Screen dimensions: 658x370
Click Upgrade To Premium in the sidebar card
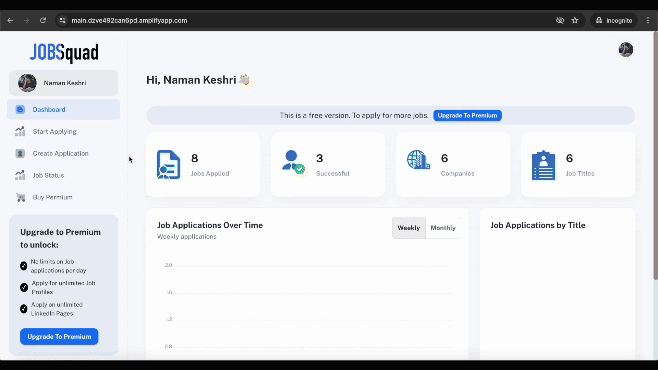[x=59, y=336]
